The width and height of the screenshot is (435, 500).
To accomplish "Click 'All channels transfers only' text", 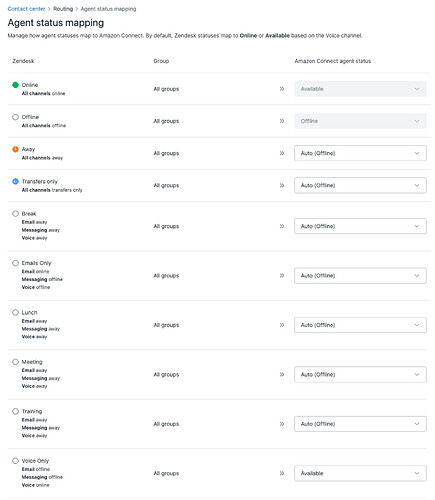I will pyautogui.click(x=52, y=190).
